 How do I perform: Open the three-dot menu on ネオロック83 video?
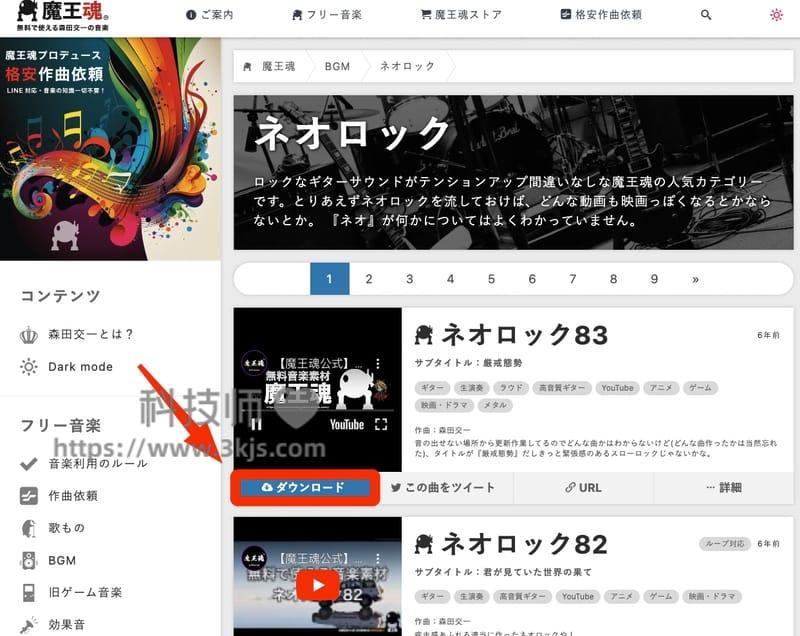pyautogui.click(x=378, y=363)
